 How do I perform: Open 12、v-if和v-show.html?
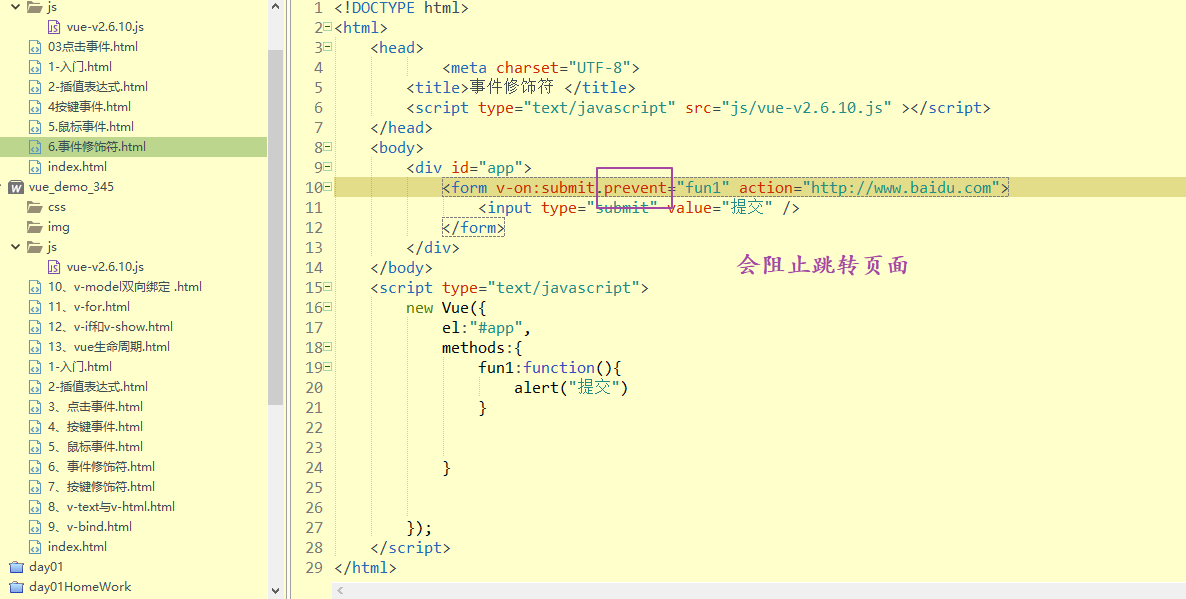110,327
